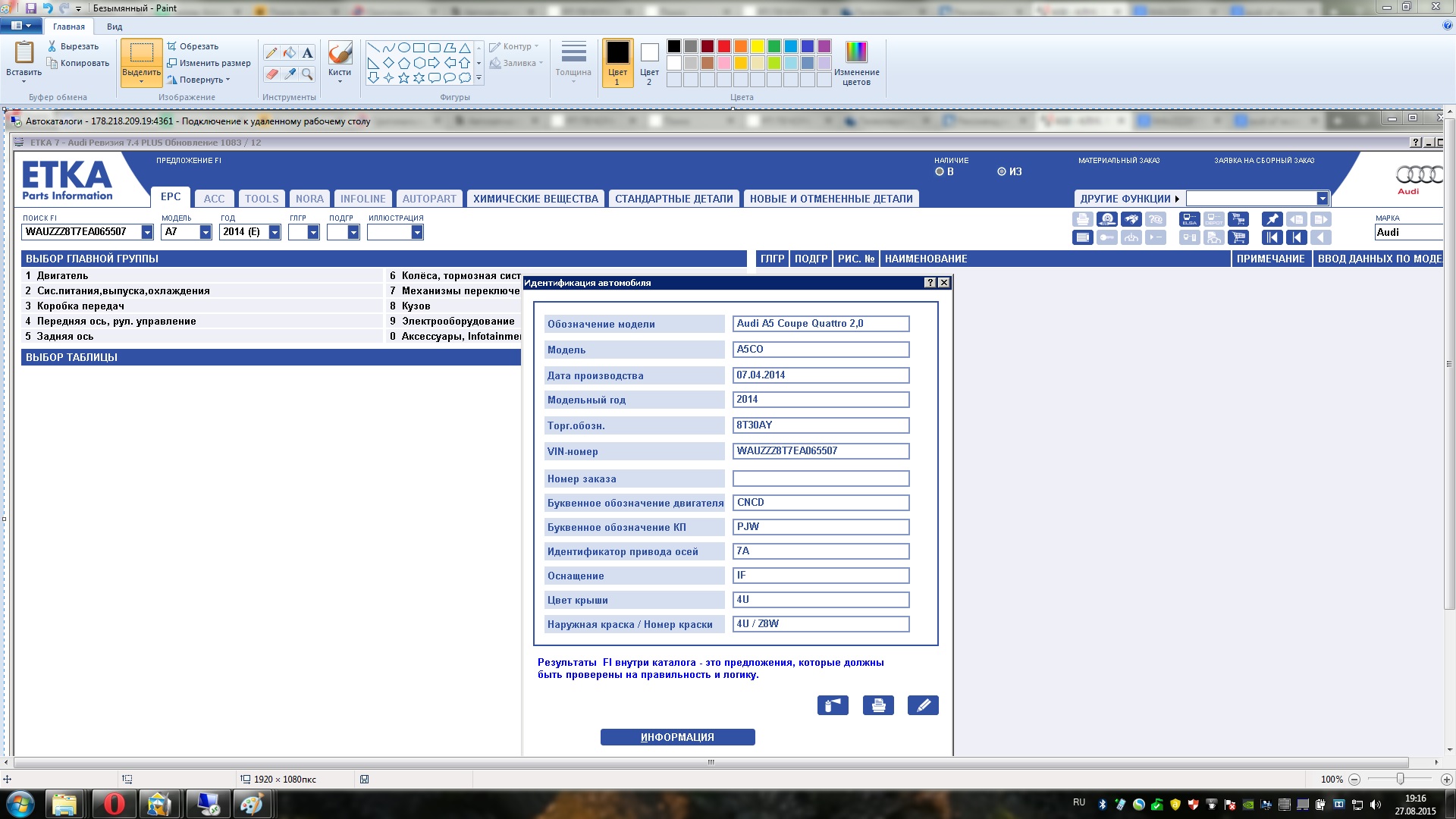Select Paint's eraser tool

click(x=271, y=74)
